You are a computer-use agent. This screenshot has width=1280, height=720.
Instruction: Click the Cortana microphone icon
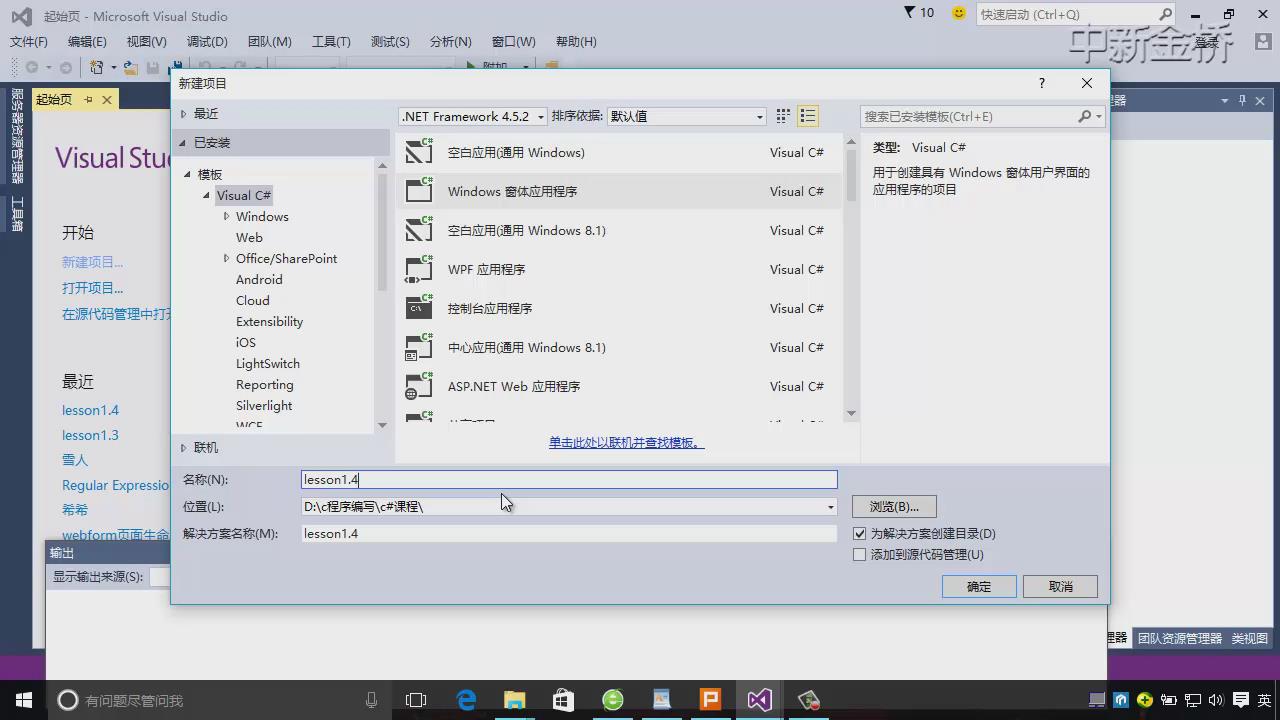coord(371,699)
